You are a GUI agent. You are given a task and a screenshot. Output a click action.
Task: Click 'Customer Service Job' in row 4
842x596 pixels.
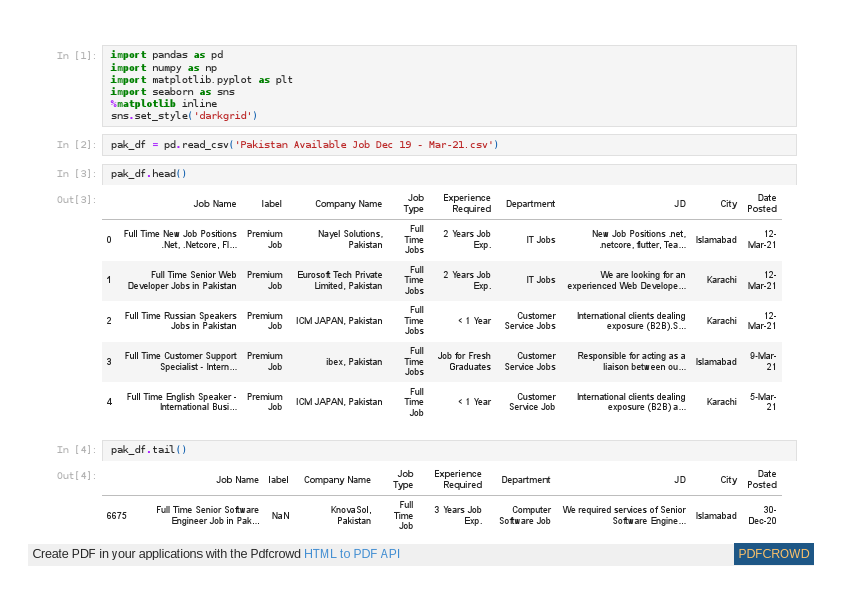pyautogui.click(x=532, y=402)
